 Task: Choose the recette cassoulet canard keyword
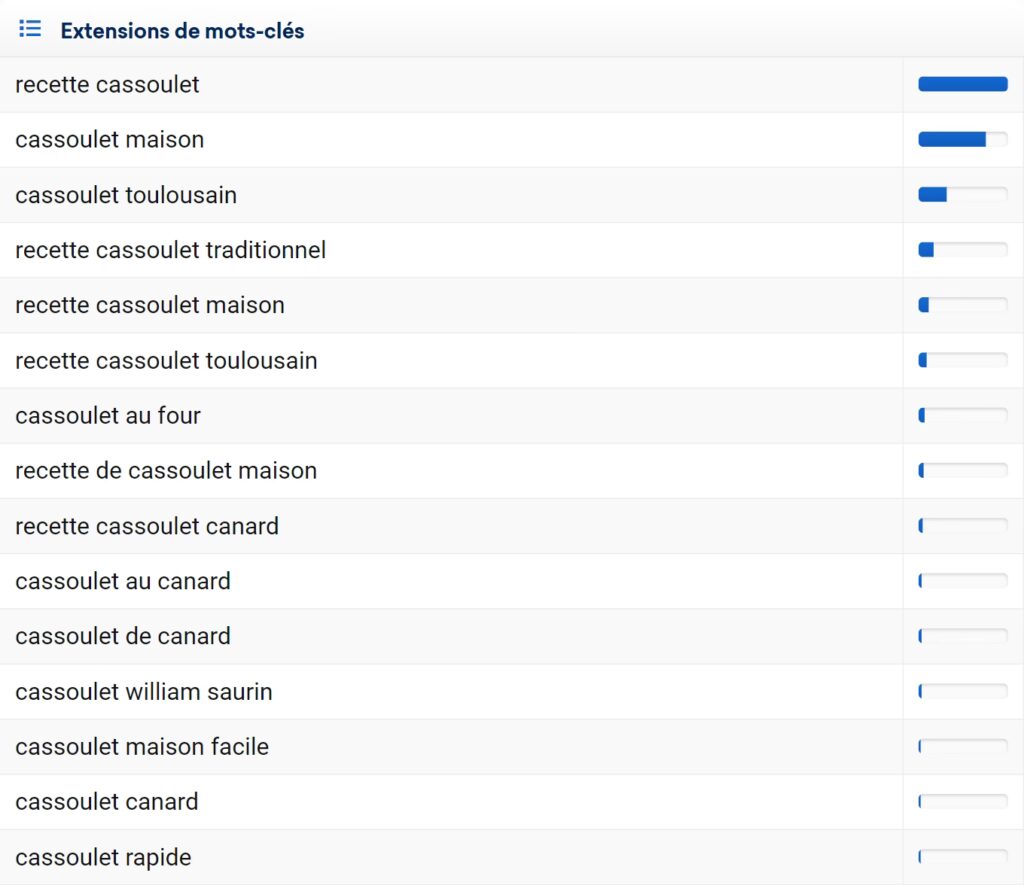click(147, 526)
